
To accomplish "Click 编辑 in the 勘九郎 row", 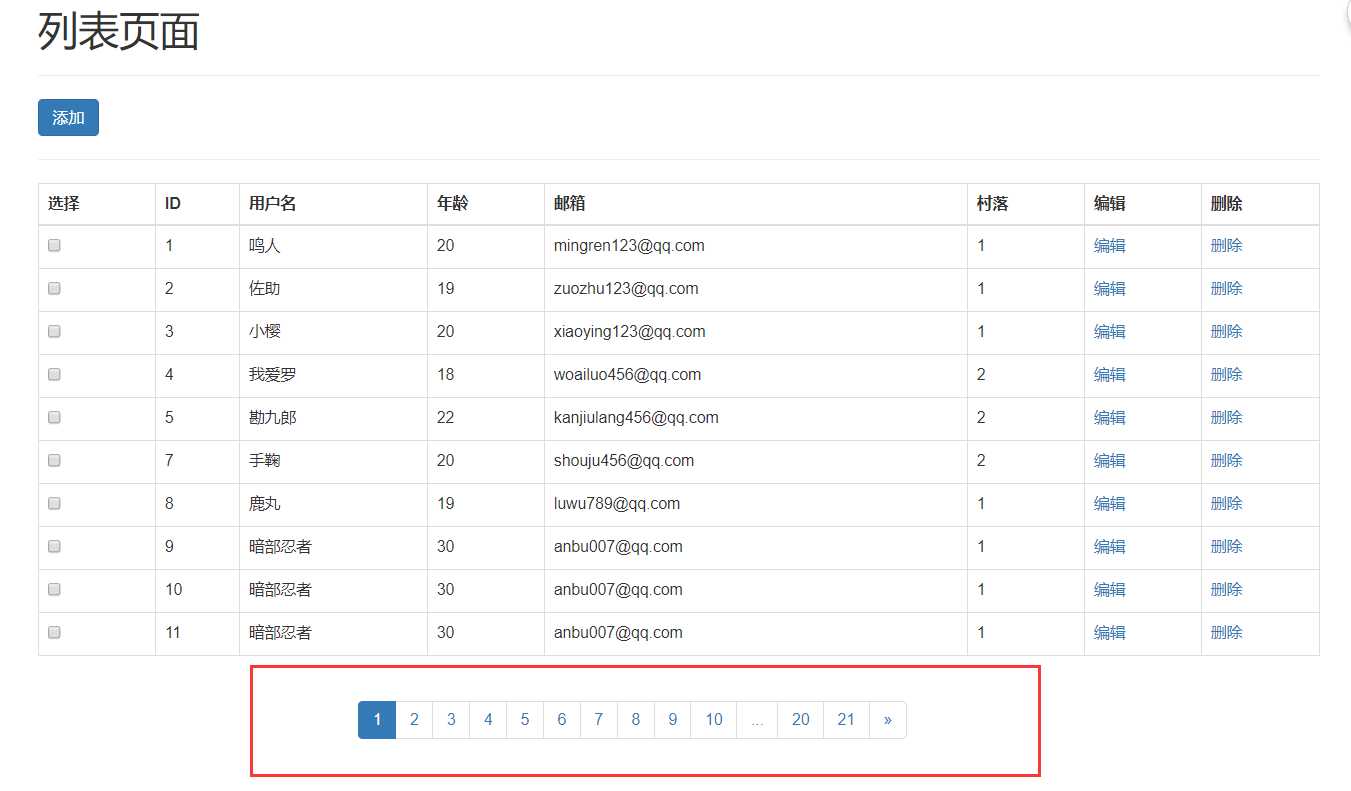I will click(1110, 418).
